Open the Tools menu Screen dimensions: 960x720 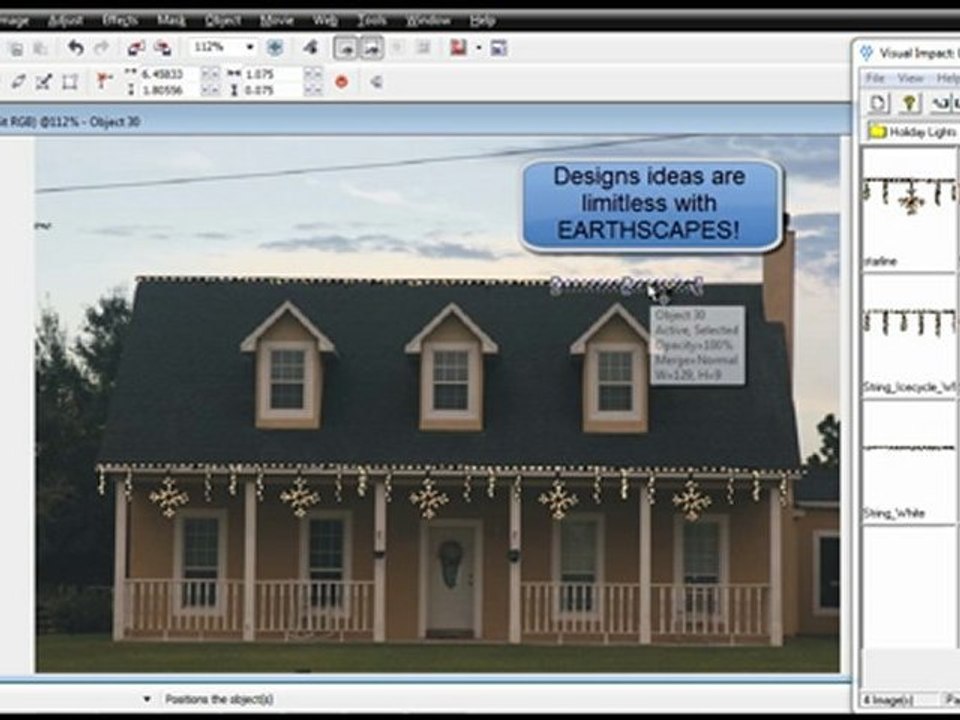coord(372,21)
